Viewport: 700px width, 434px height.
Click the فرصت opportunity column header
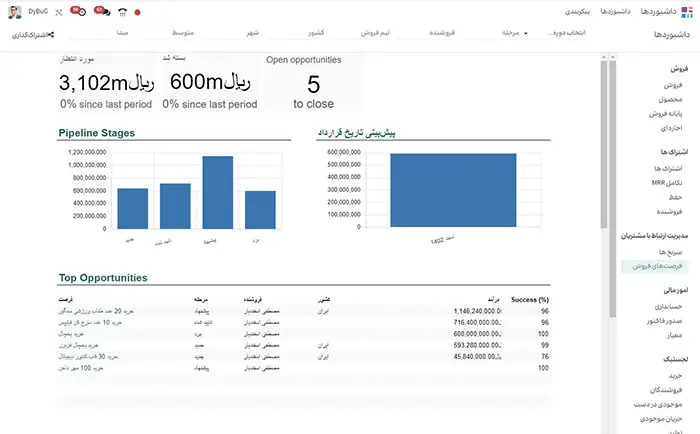pos(66,299)
